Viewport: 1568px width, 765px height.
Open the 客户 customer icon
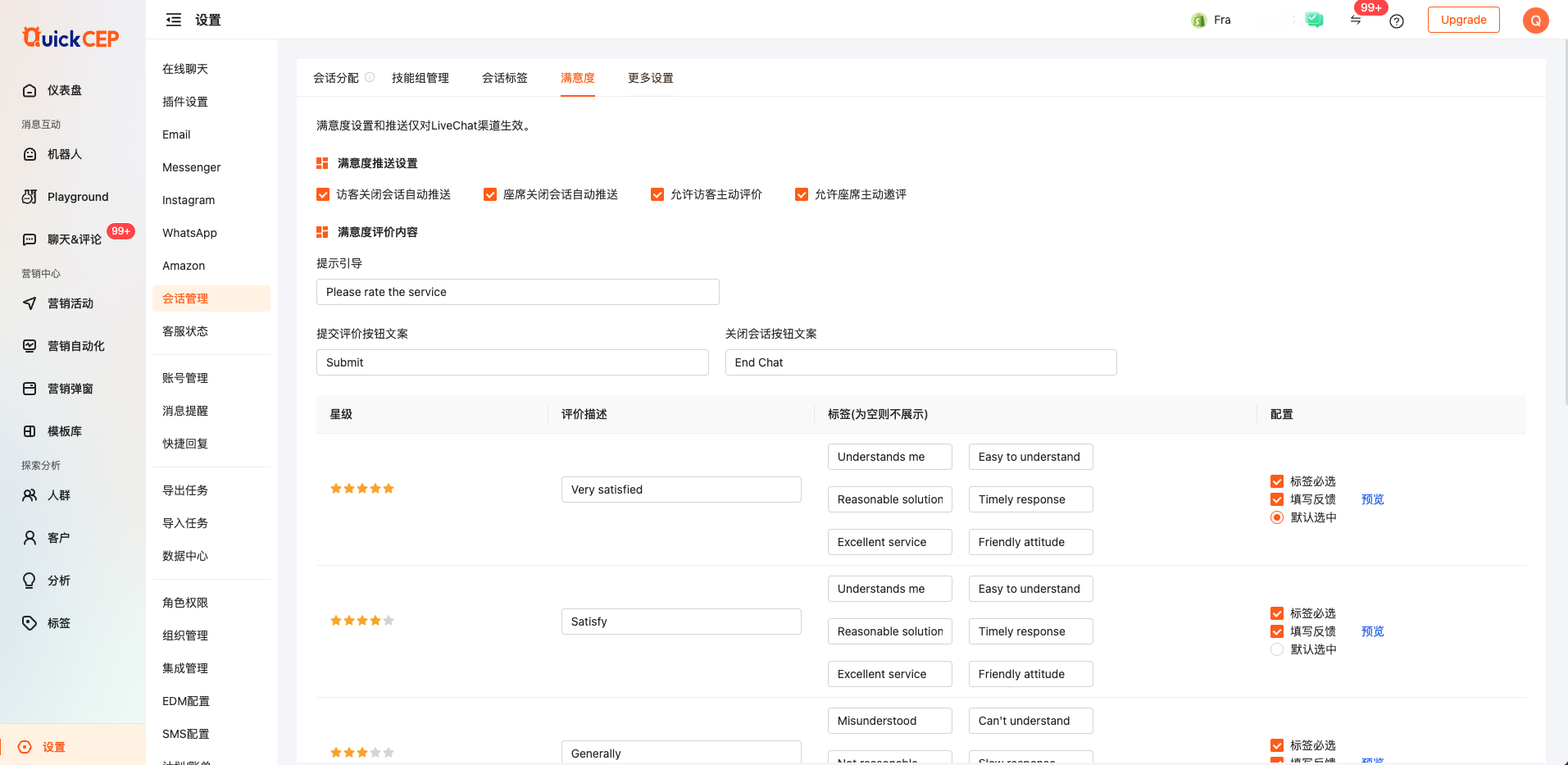point(30,538)
